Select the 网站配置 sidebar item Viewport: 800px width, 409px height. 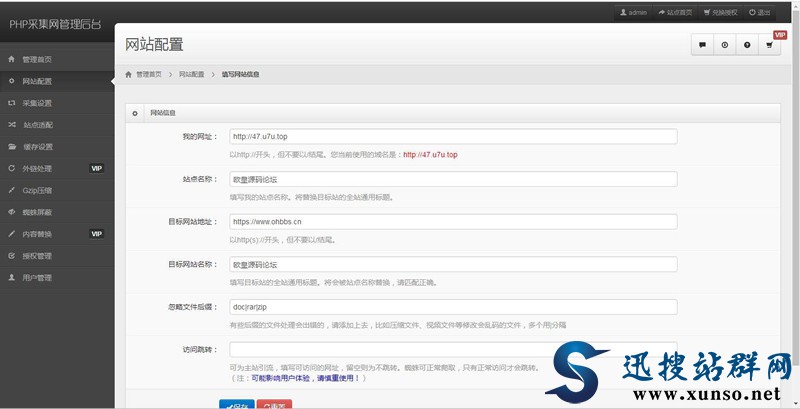coord(57,82)
